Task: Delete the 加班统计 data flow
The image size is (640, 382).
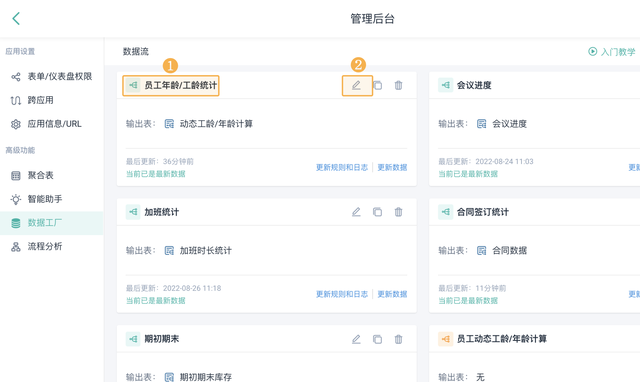Action: click(x=398, y=212)
